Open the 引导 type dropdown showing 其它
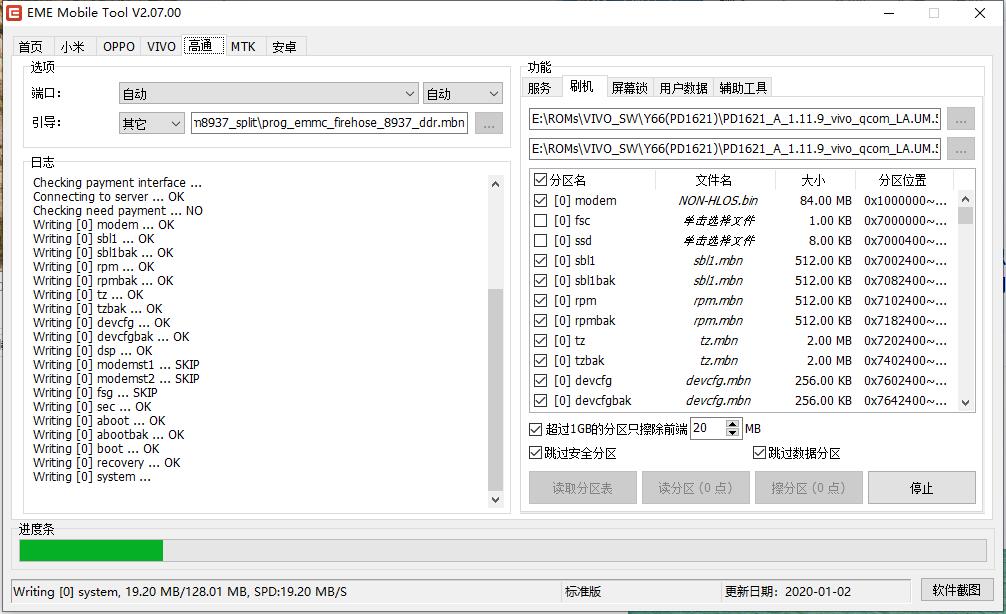The height and width of the screenshot is (614, 1006). point(151,123)
